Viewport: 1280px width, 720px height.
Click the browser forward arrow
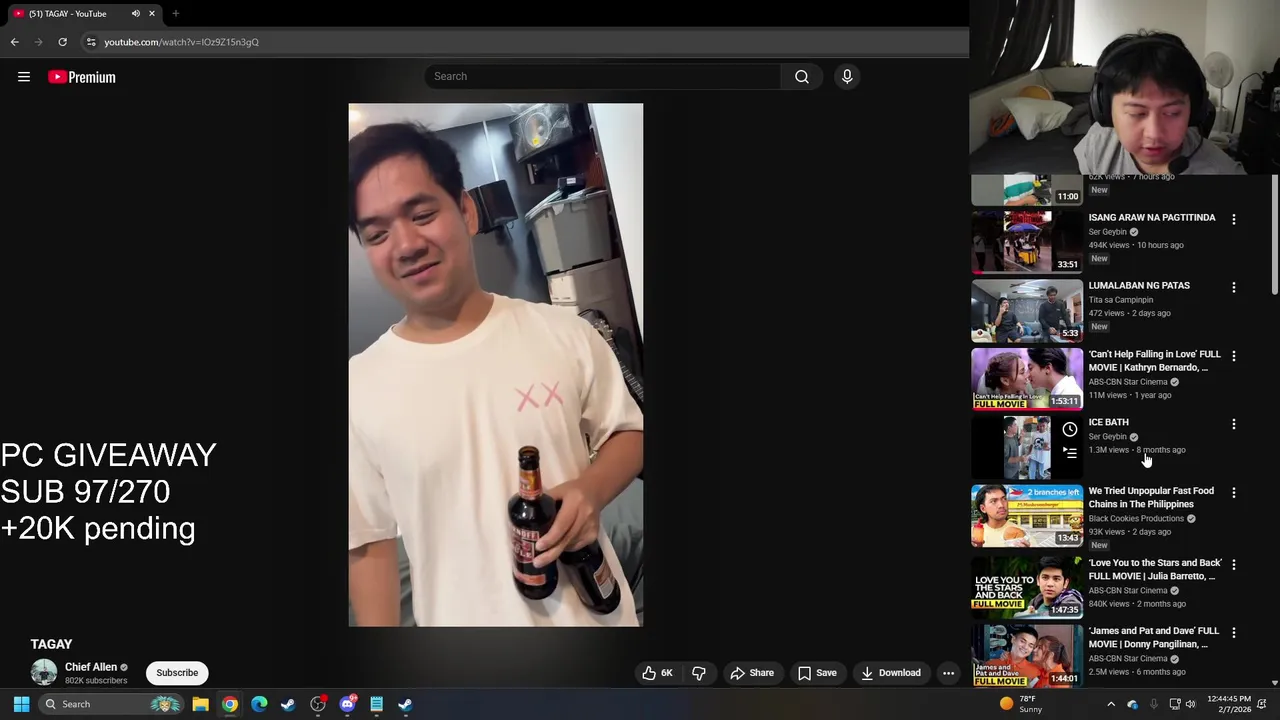[38, 42]
